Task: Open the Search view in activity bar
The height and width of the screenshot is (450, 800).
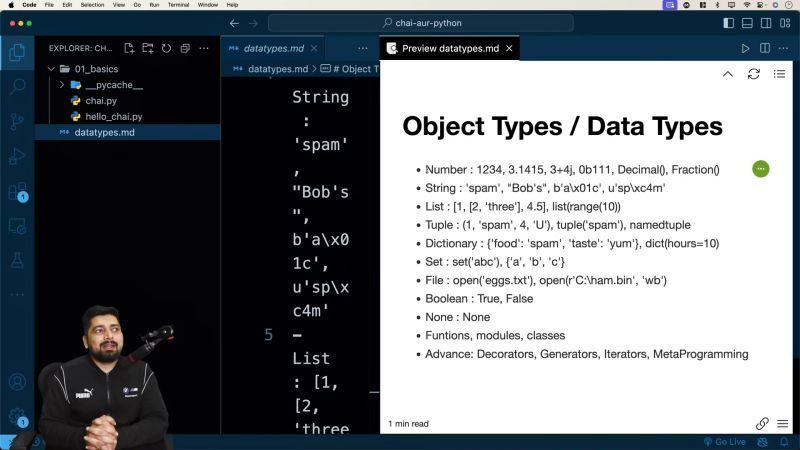Action: click(x=17, y=87)
